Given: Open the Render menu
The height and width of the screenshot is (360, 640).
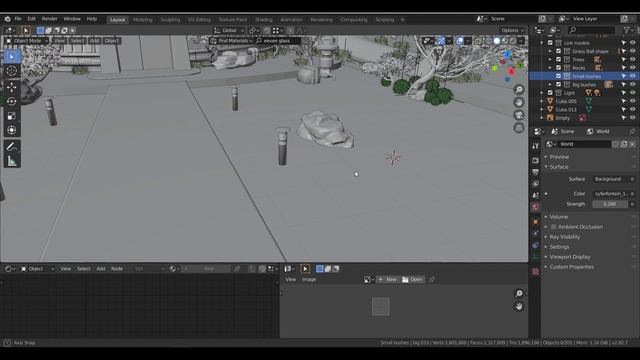Looking at the screenshot, I should point(49,19).
